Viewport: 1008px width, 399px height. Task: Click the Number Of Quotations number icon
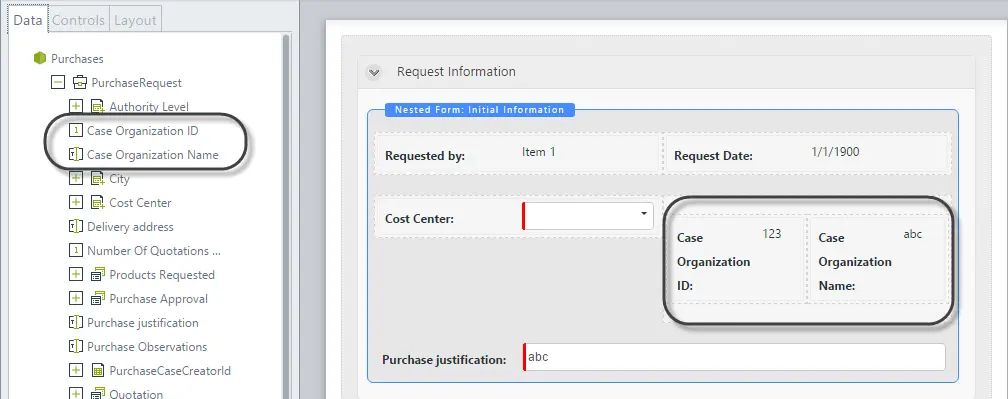(76, 251)
